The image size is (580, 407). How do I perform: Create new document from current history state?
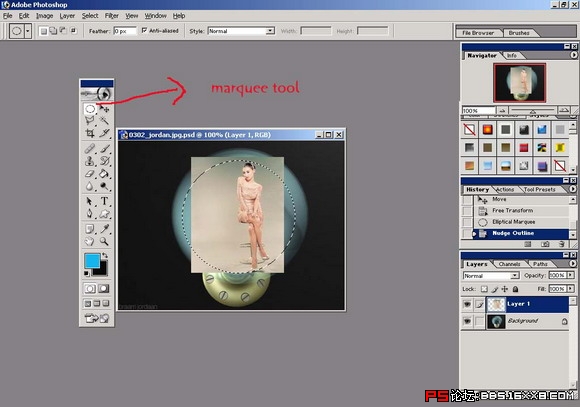click(528, 244)
